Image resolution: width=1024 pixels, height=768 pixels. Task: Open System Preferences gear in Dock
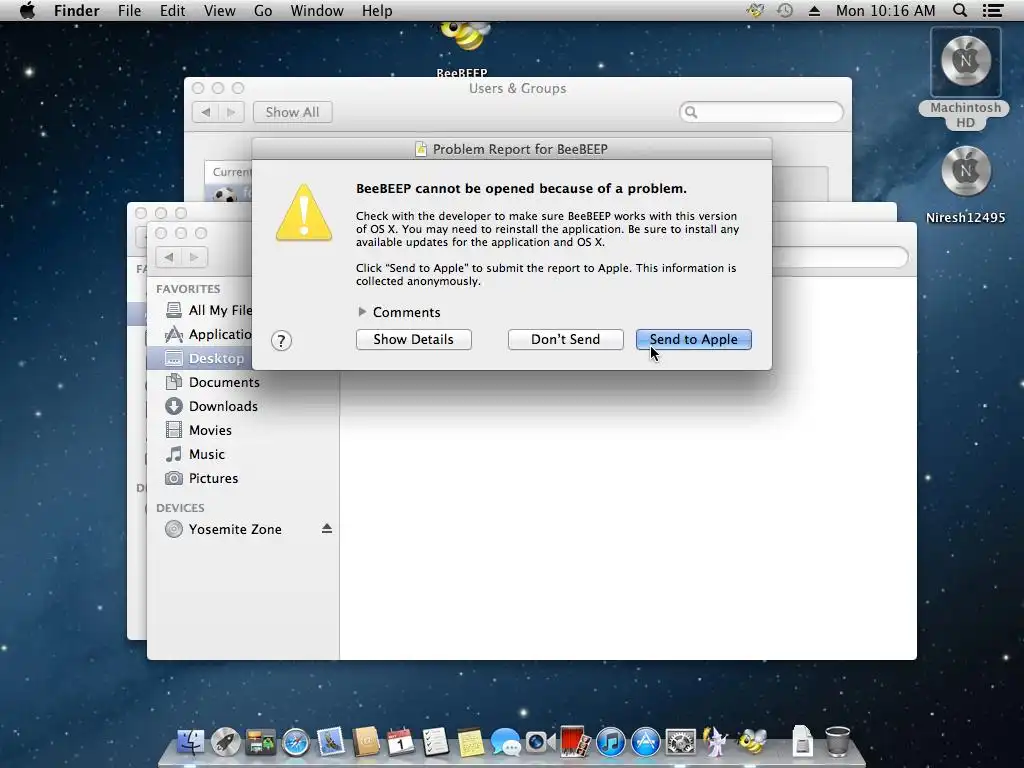tap(681, 743)
